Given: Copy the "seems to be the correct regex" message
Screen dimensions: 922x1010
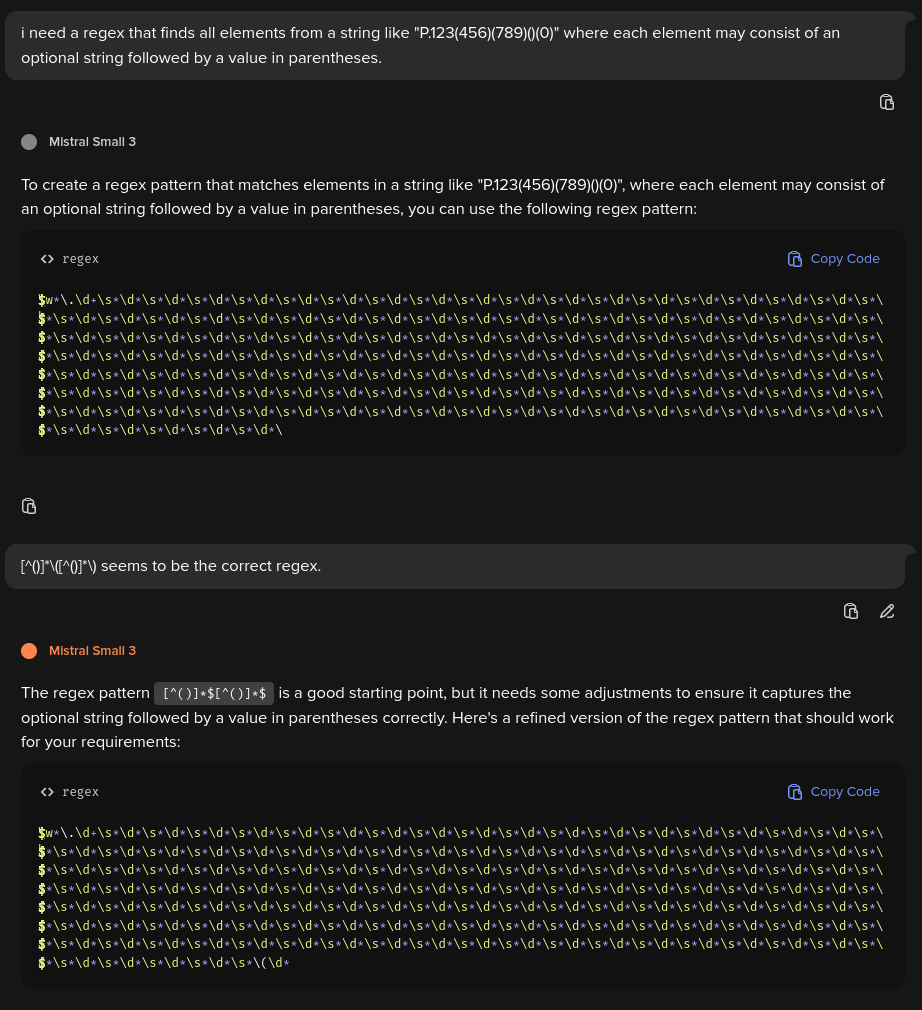Looking at the screenshot, I should (x=850, y=611).
